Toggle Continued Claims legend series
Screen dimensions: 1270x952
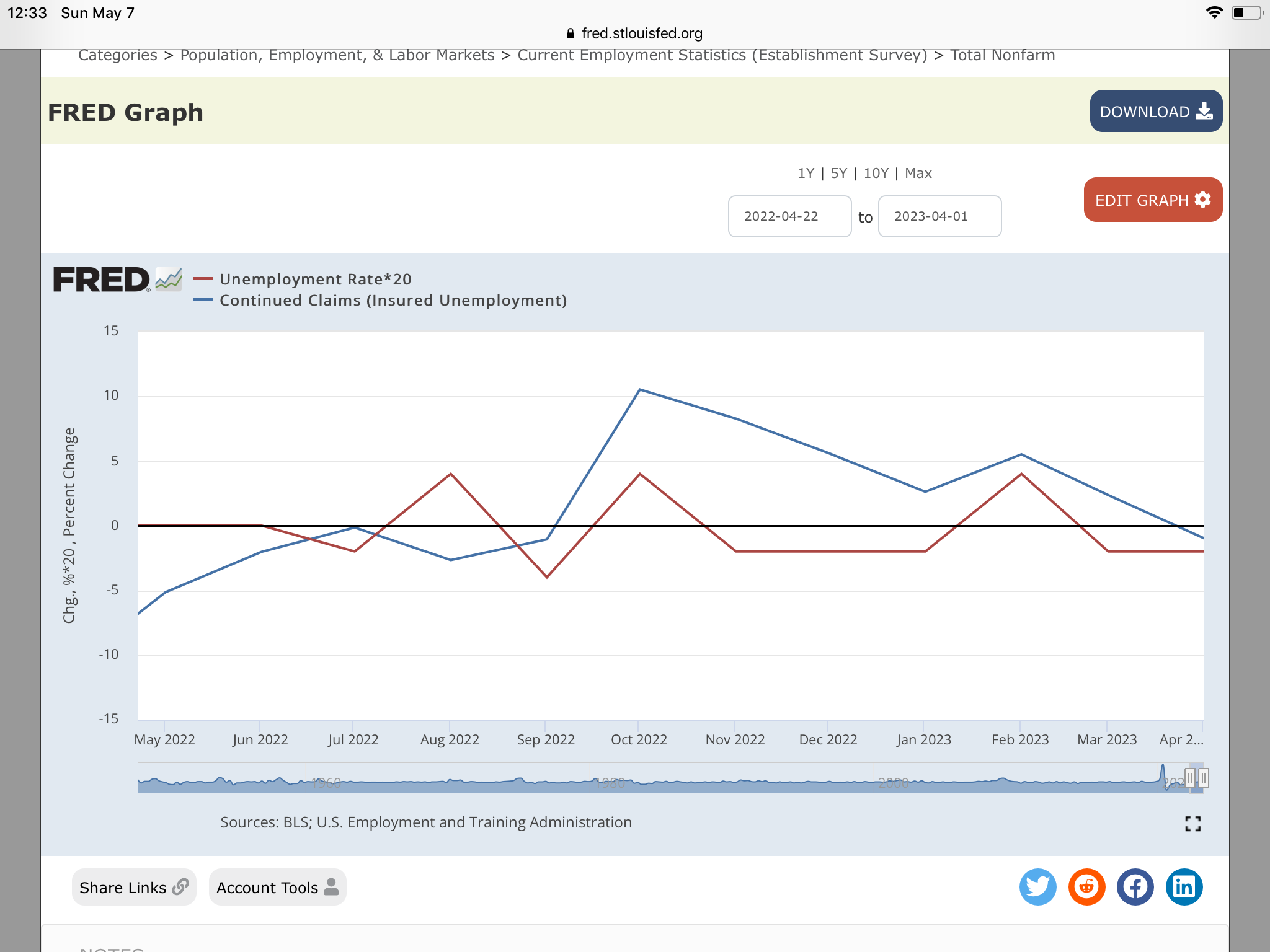(393, 301)
